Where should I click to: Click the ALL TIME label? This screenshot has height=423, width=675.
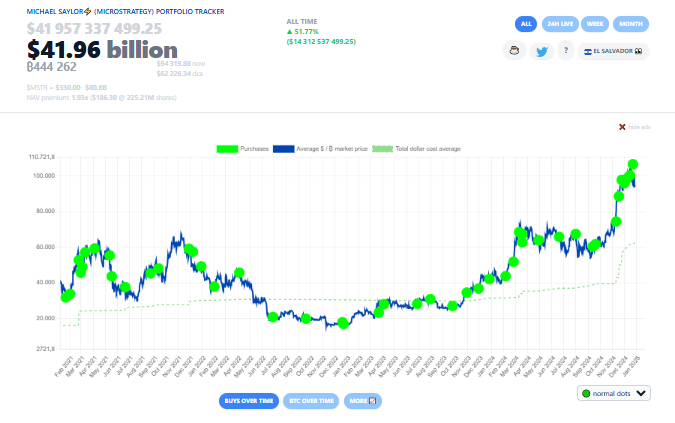pos(302,22)
